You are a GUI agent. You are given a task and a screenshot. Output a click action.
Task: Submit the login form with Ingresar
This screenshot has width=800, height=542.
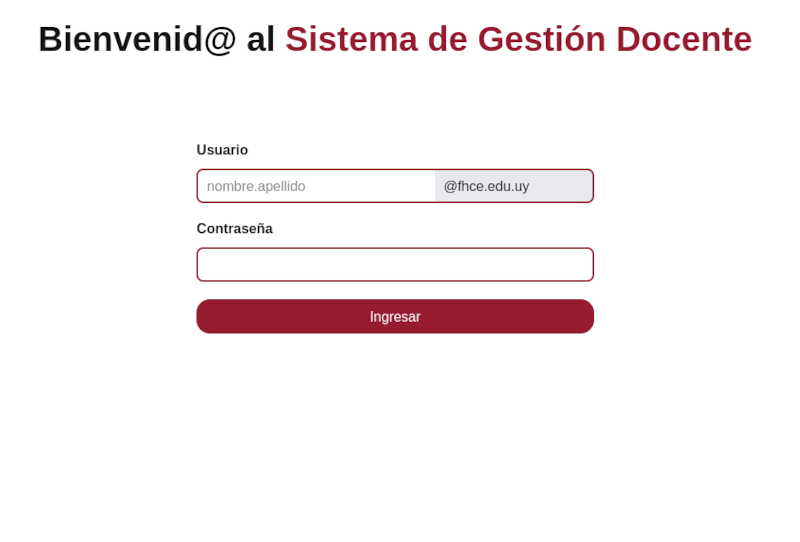pyautogui.click(x=395, y=317)
